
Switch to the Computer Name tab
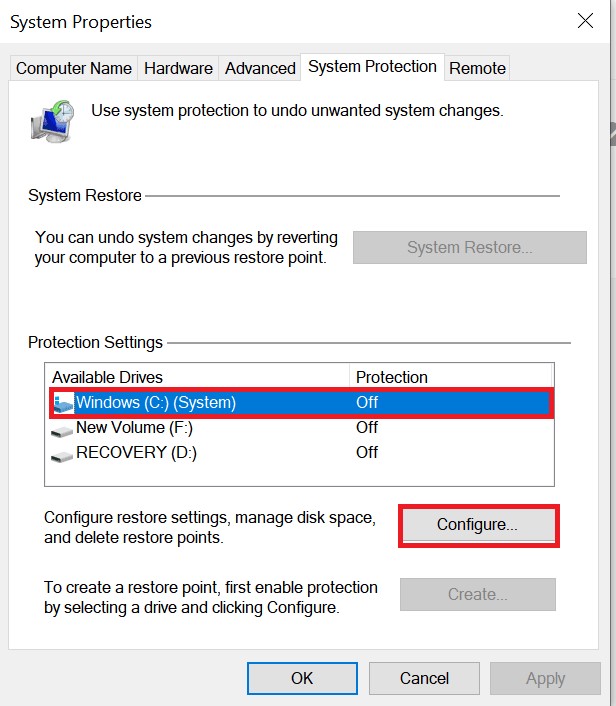point(74,68)
